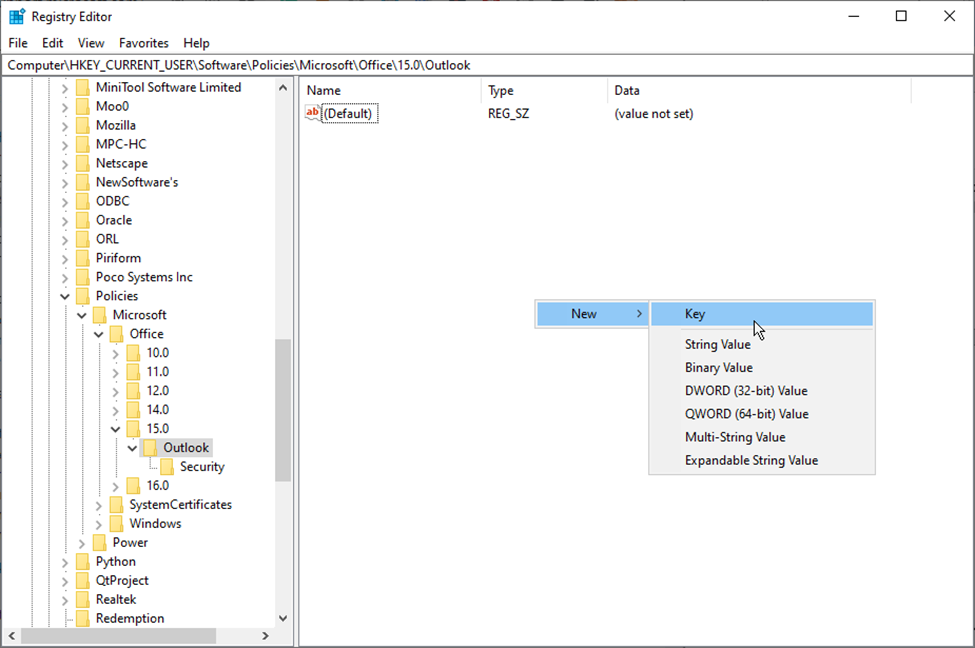
Task: Click the Realtek folder icon
Action: point(83,599)
